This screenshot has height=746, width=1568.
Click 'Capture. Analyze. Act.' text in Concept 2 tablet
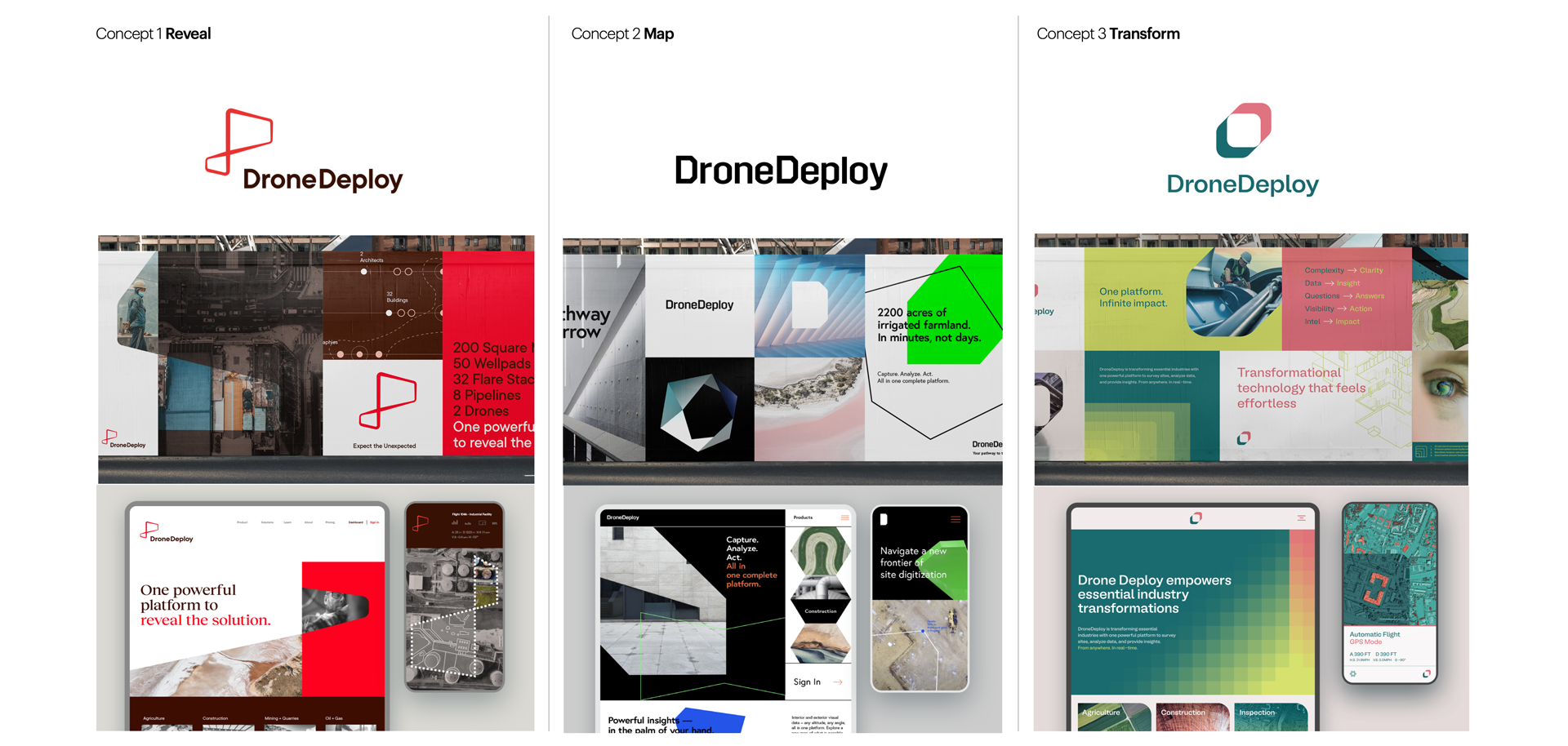click(742, 548)
